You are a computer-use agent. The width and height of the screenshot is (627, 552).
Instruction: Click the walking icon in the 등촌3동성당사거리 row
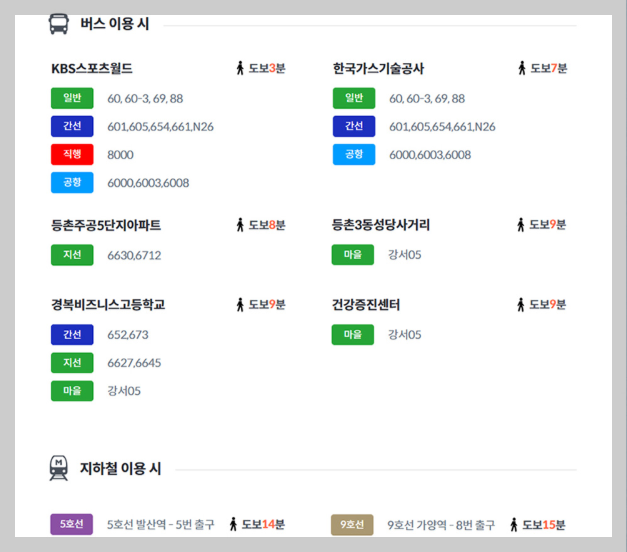coord(521,225)
